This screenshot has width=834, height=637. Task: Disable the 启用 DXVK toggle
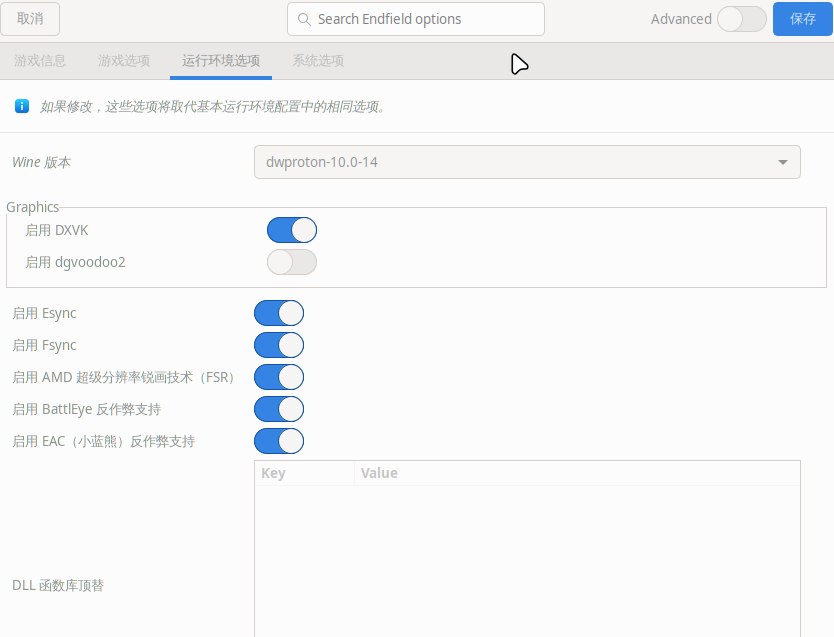[x=291, y=230]
